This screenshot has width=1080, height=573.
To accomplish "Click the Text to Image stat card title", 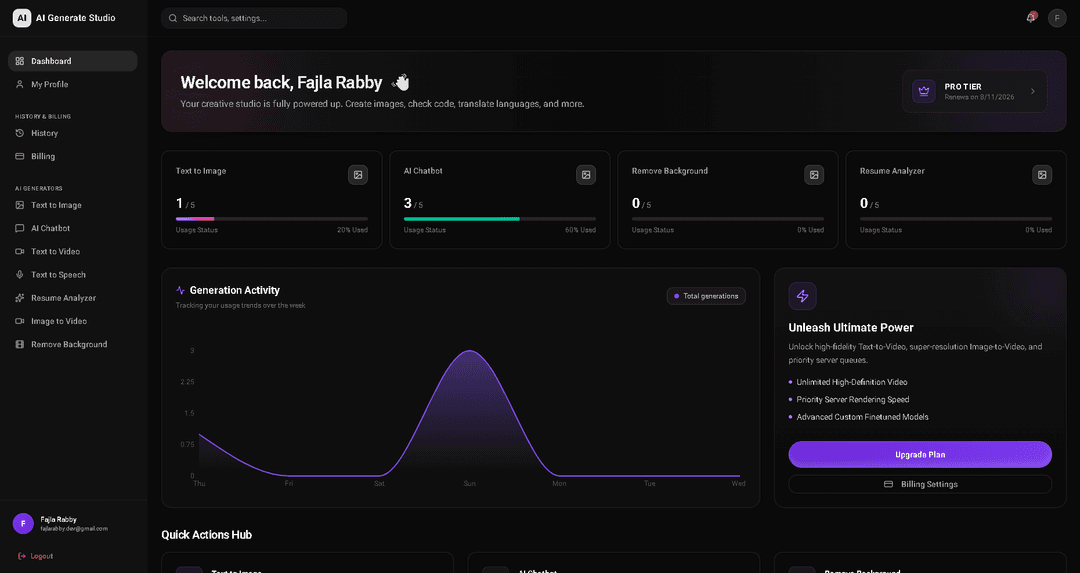I will 200,171.
